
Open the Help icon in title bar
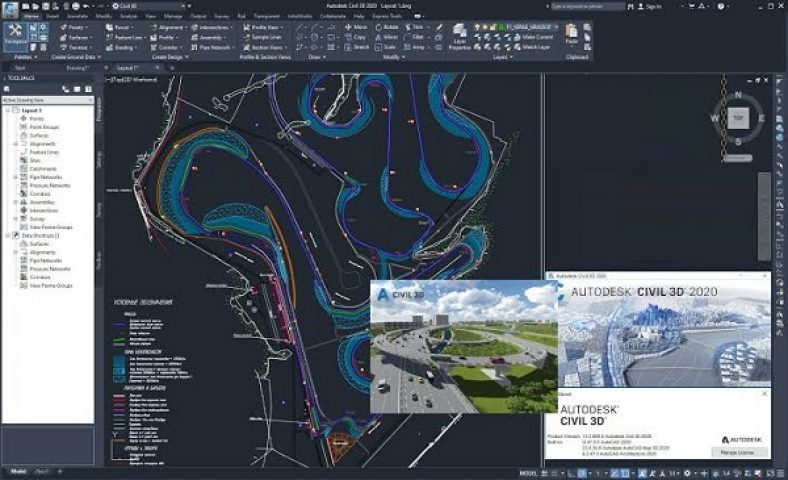tap(721, 6)
